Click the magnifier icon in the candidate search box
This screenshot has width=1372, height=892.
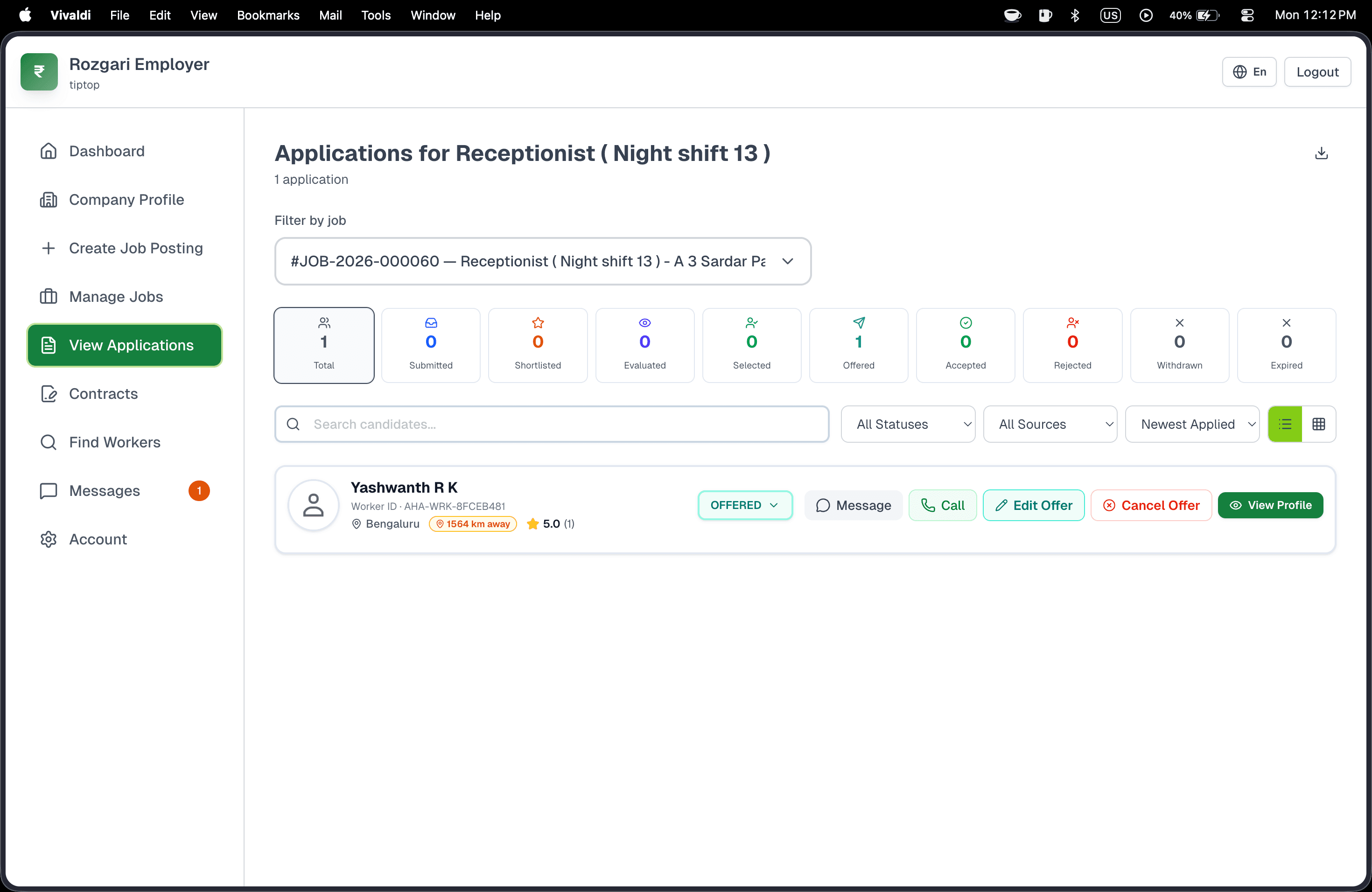[293, 424]
